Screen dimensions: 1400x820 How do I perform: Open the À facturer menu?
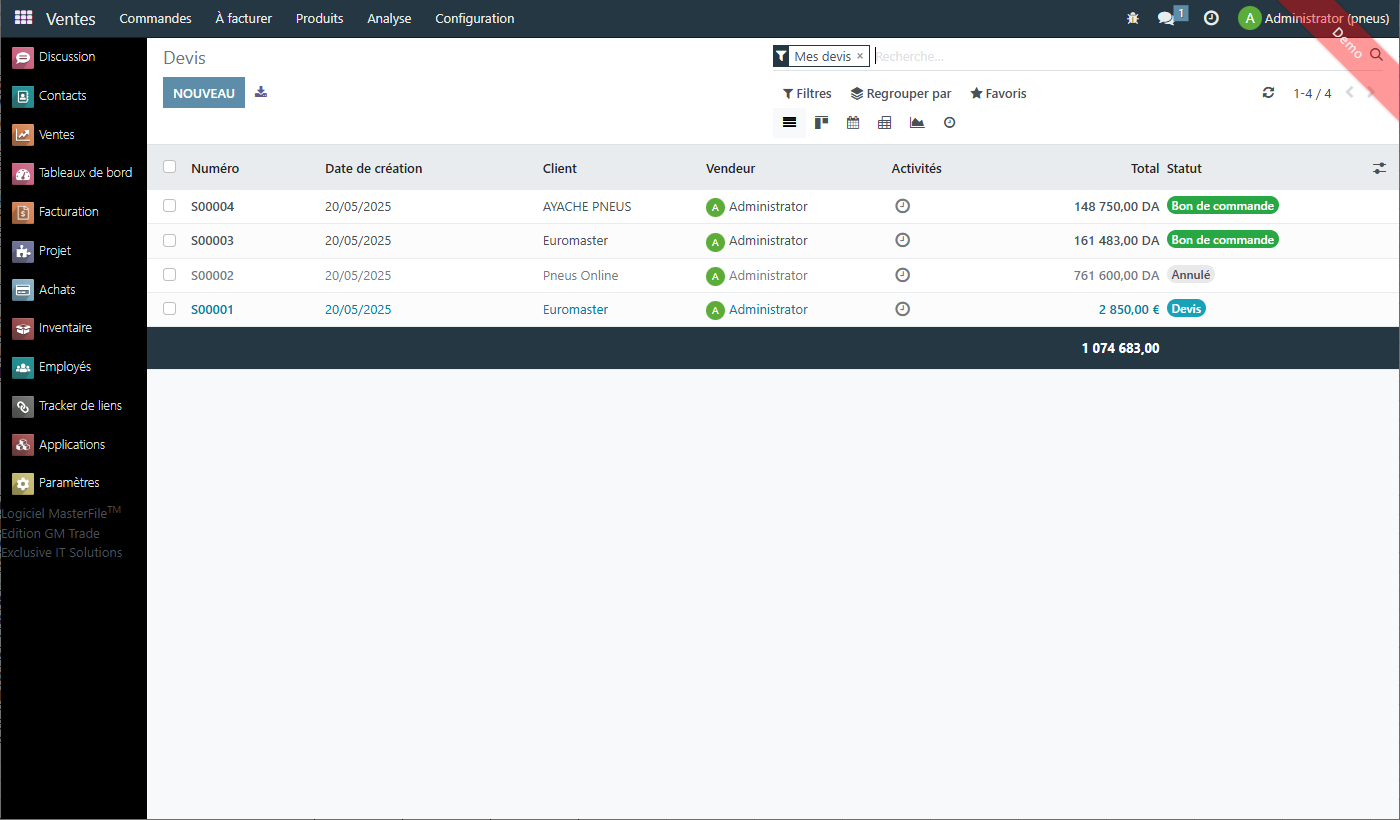tap(243, 18)
